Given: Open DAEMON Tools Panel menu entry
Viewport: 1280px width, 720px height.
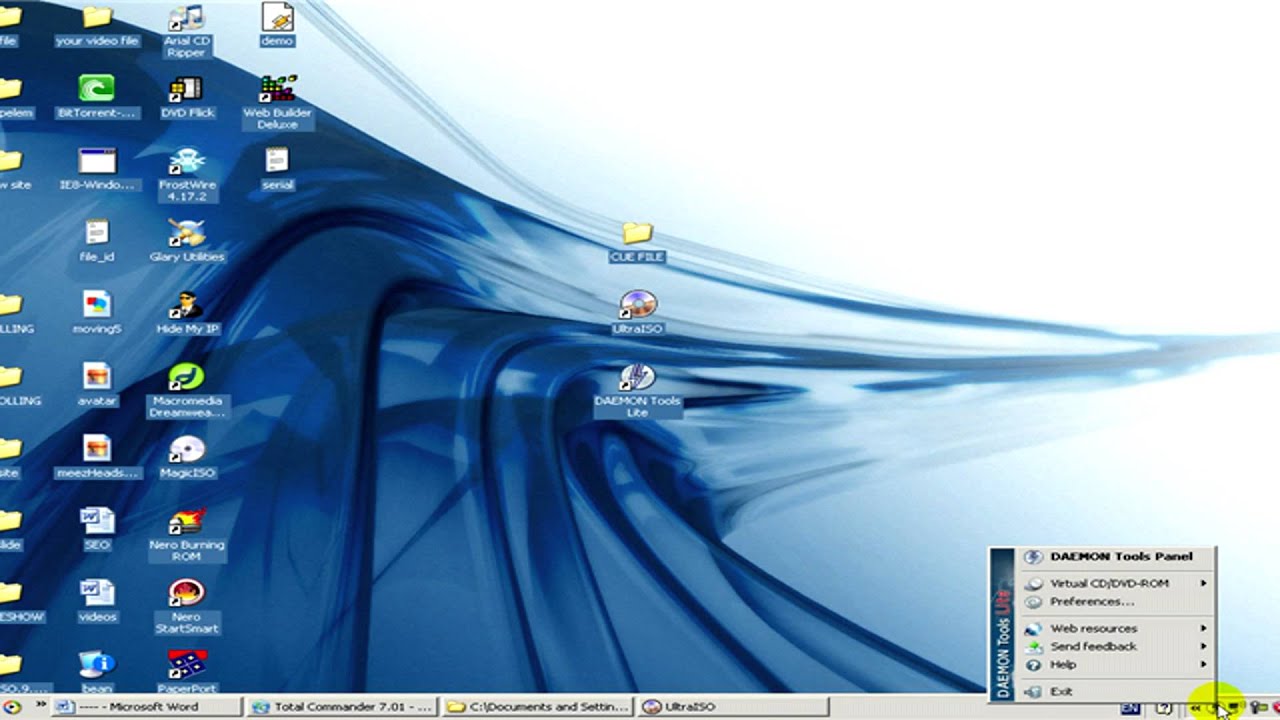Looking at the screenshot, I should point(1115,556).
